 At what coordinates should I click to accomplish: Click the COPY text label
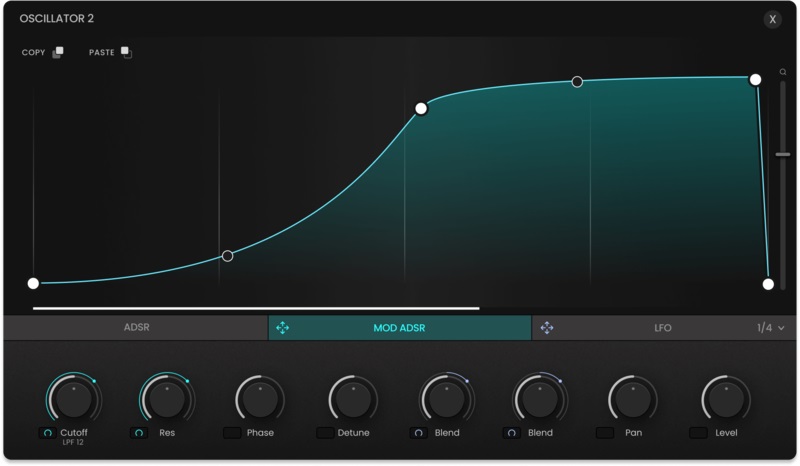pyautogui.click(x=34, y=53)
